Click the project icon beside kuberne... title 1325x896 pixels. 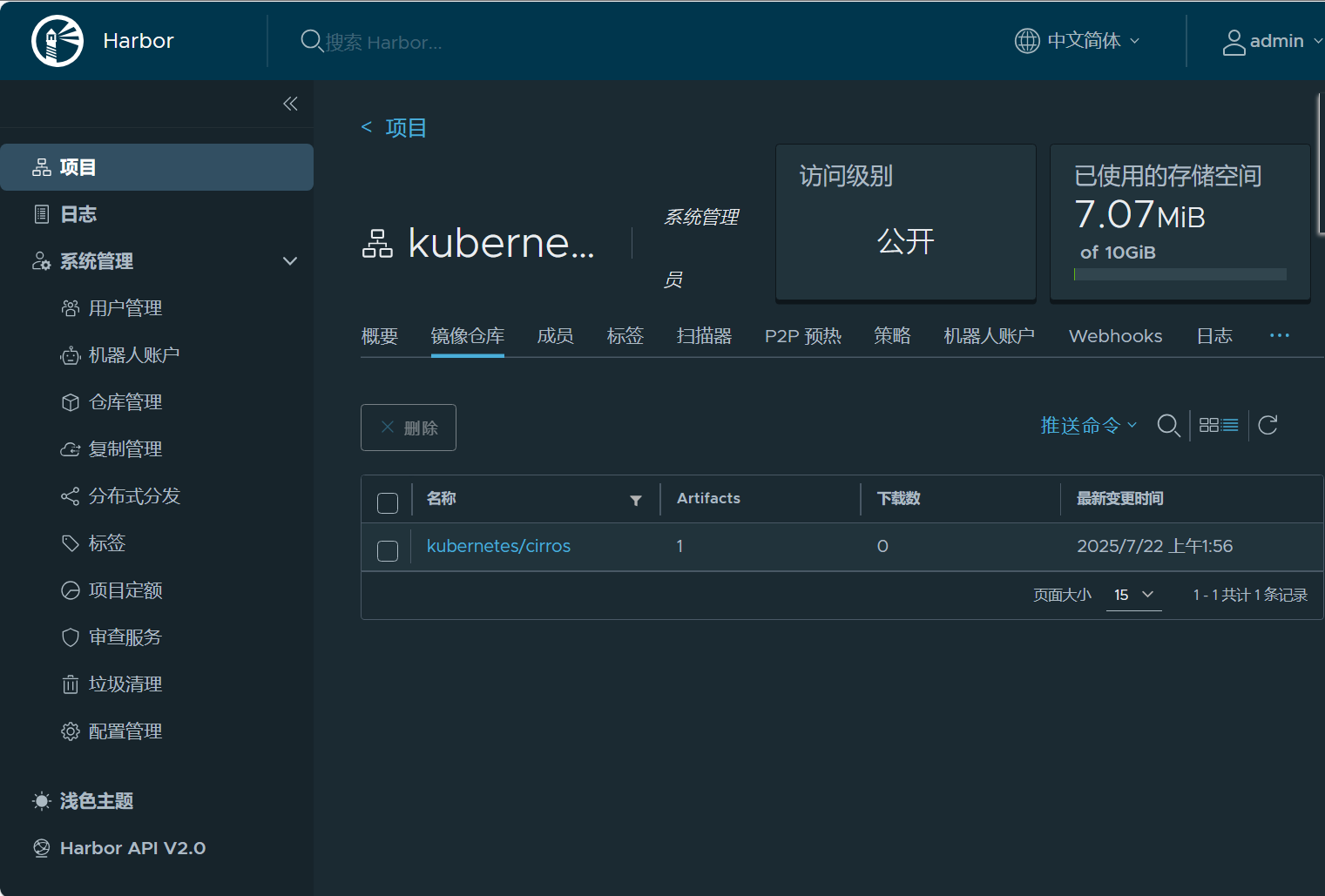(x=377, y=244)
